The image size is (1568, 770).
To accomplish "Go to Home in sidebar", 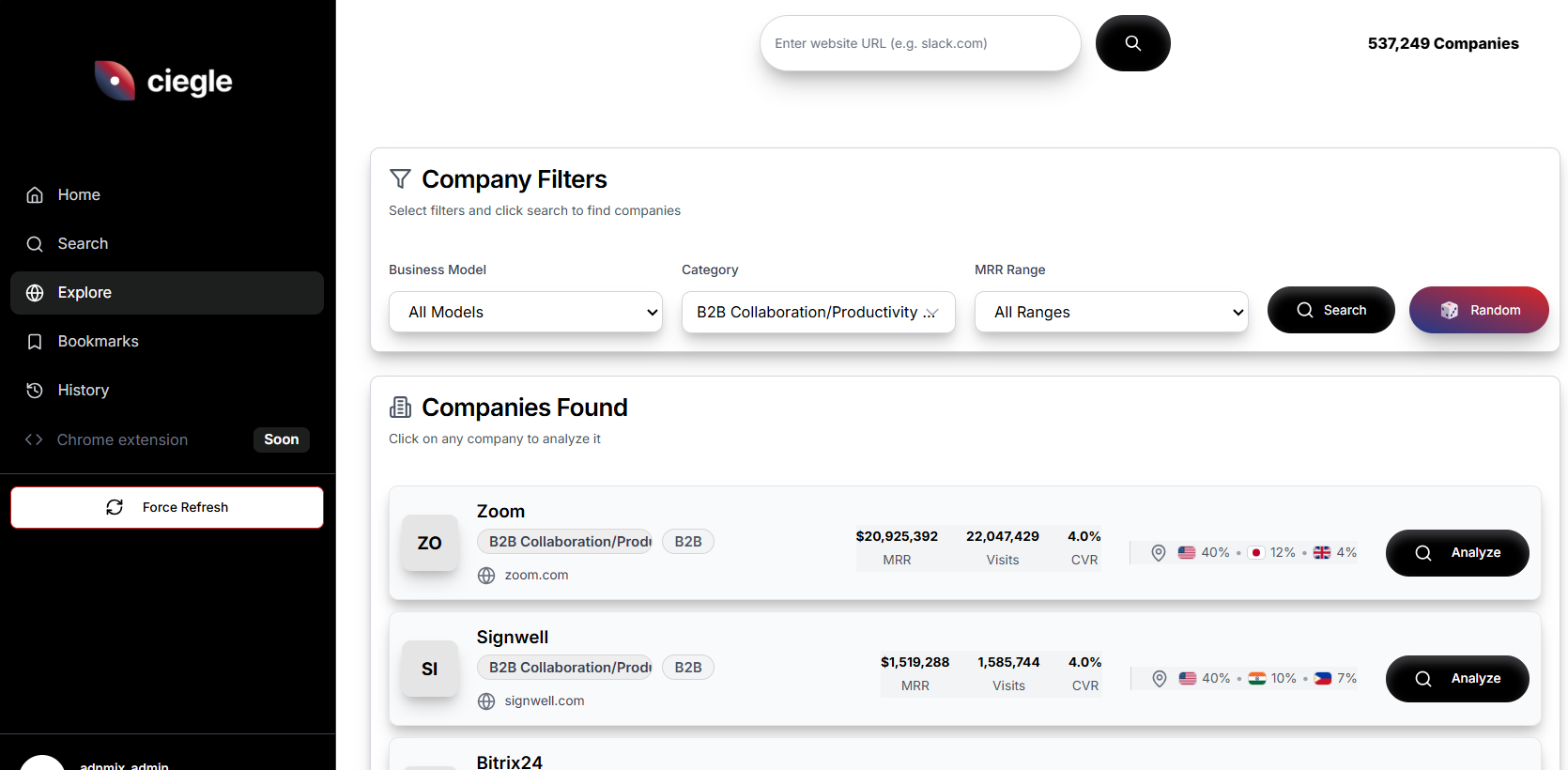I will [x=79, y=195].
